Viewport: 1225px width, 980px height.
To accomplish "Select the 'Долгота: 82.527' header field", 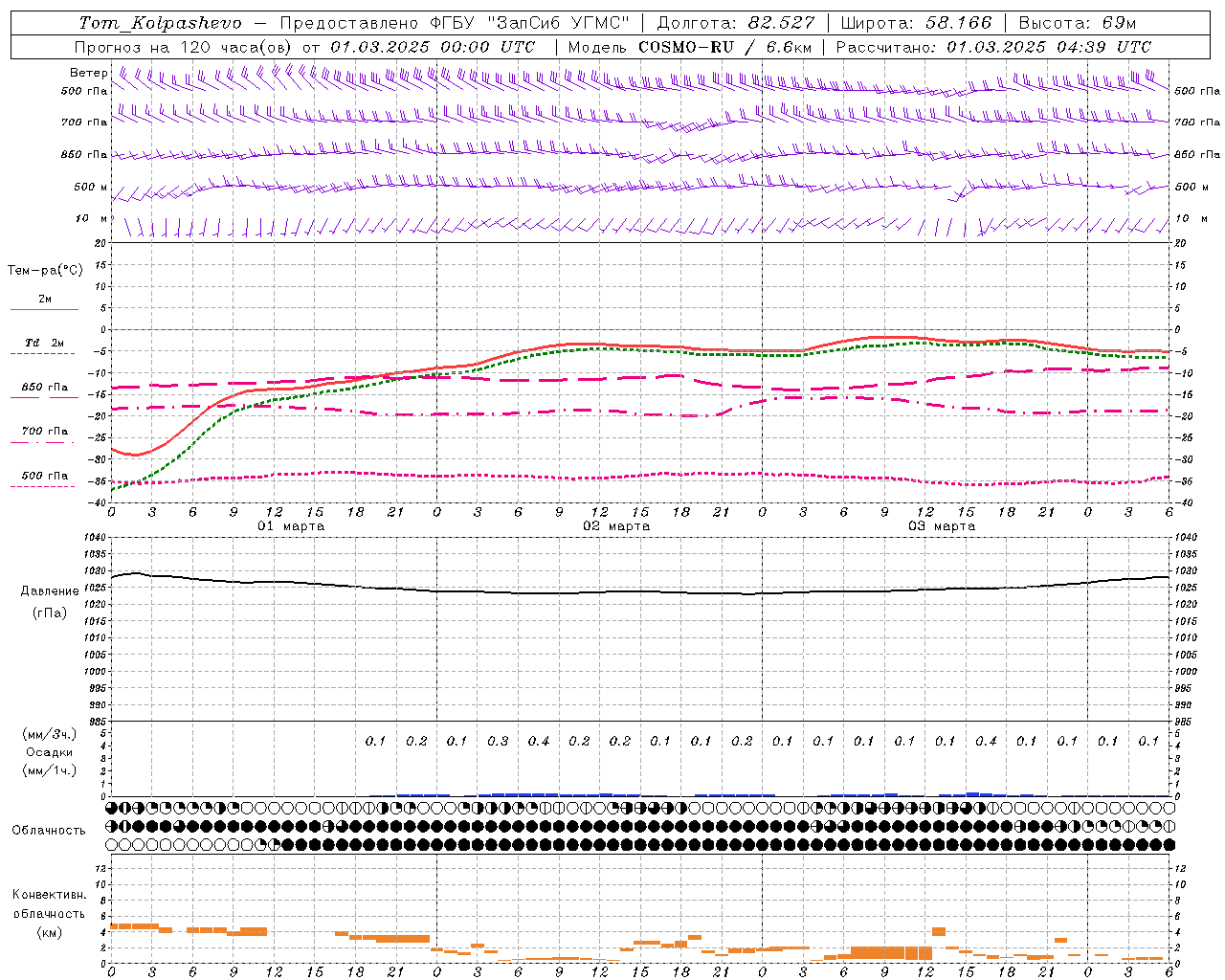I will pyautogui.click(x=736, y=23).
